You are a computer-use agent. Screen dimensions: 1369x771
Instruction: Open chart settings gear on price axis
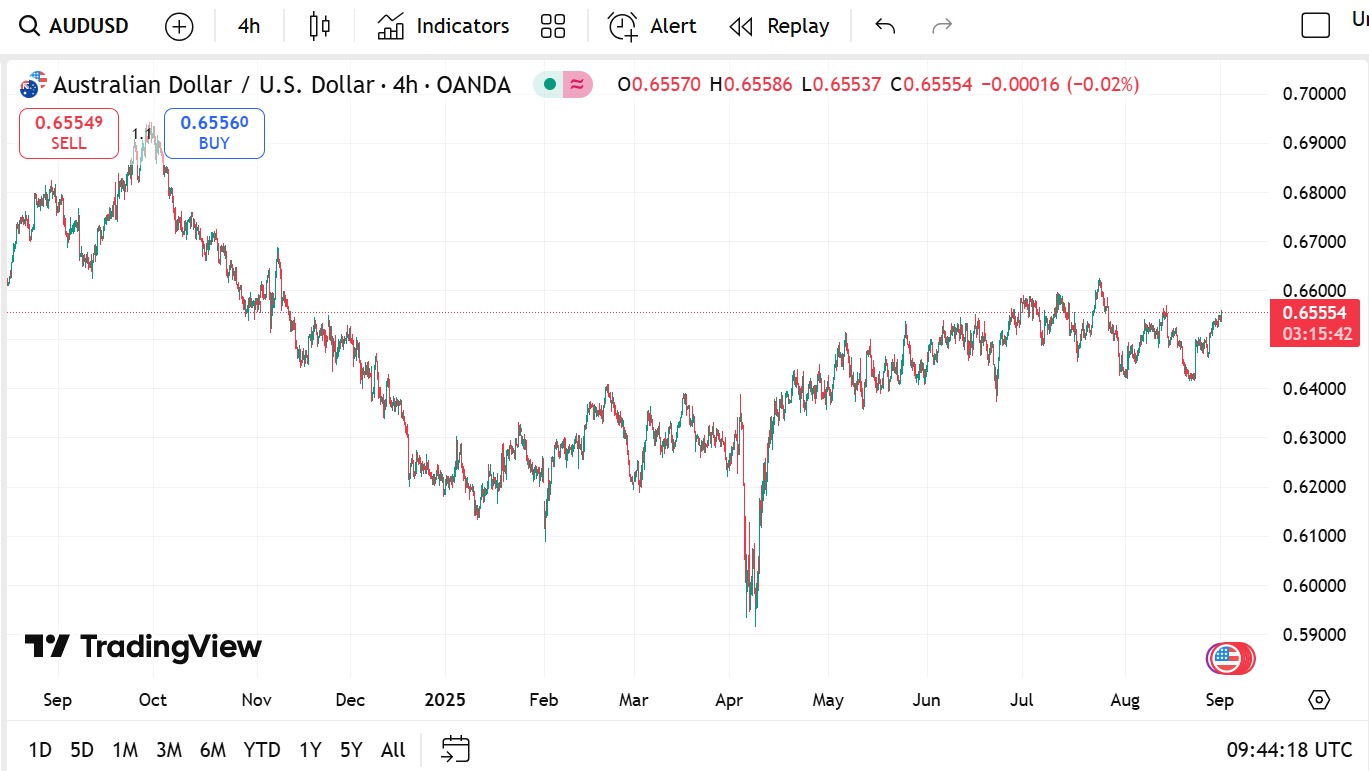[1318, 700]
